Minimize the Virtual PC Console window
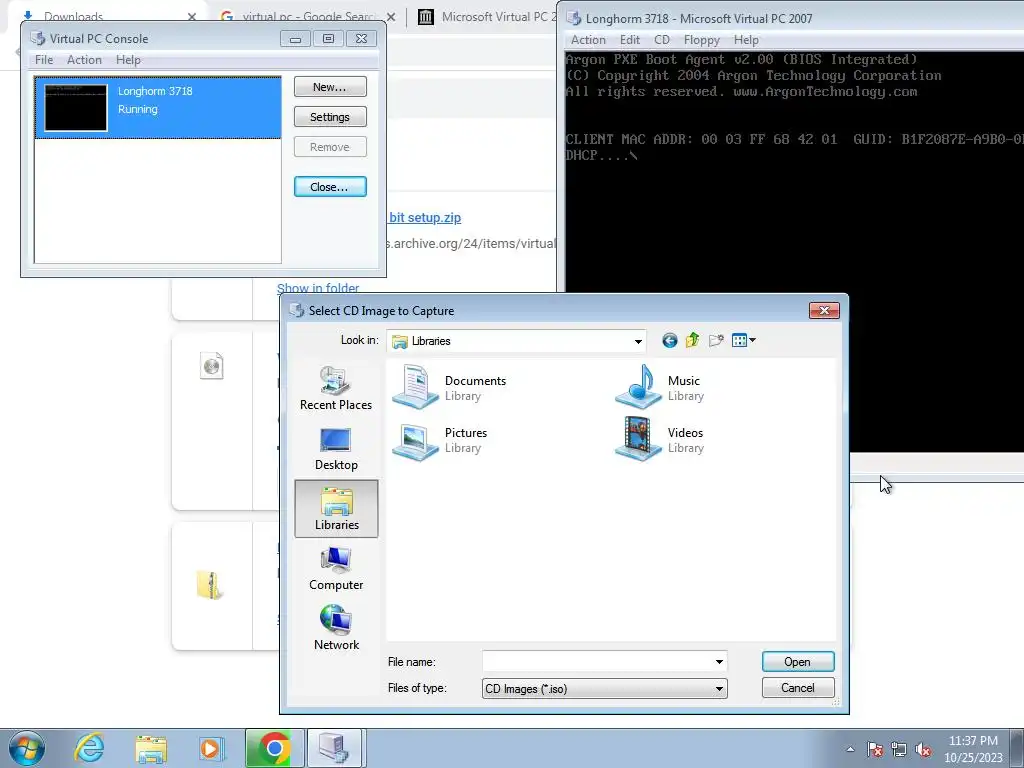 tap(295, 39)
